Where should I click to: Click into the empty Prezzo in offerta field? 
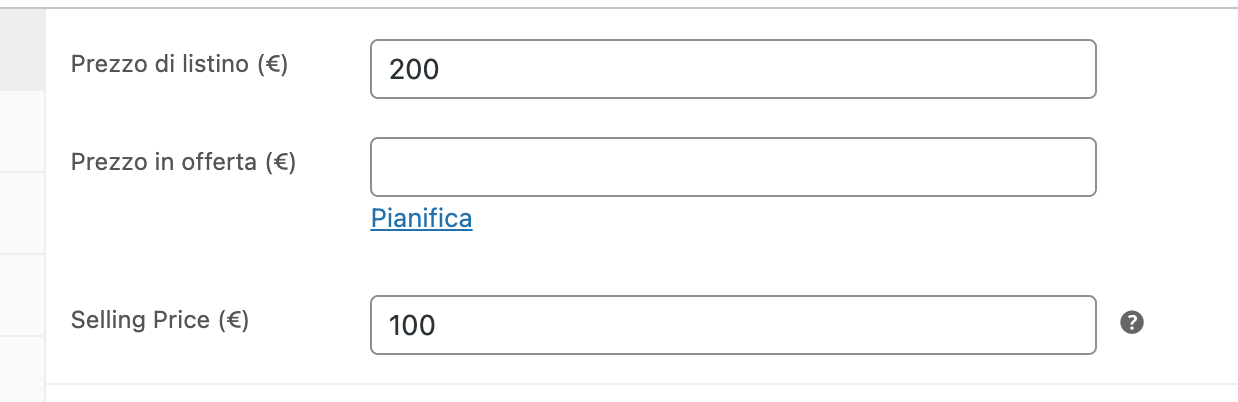tap(733, 167)
